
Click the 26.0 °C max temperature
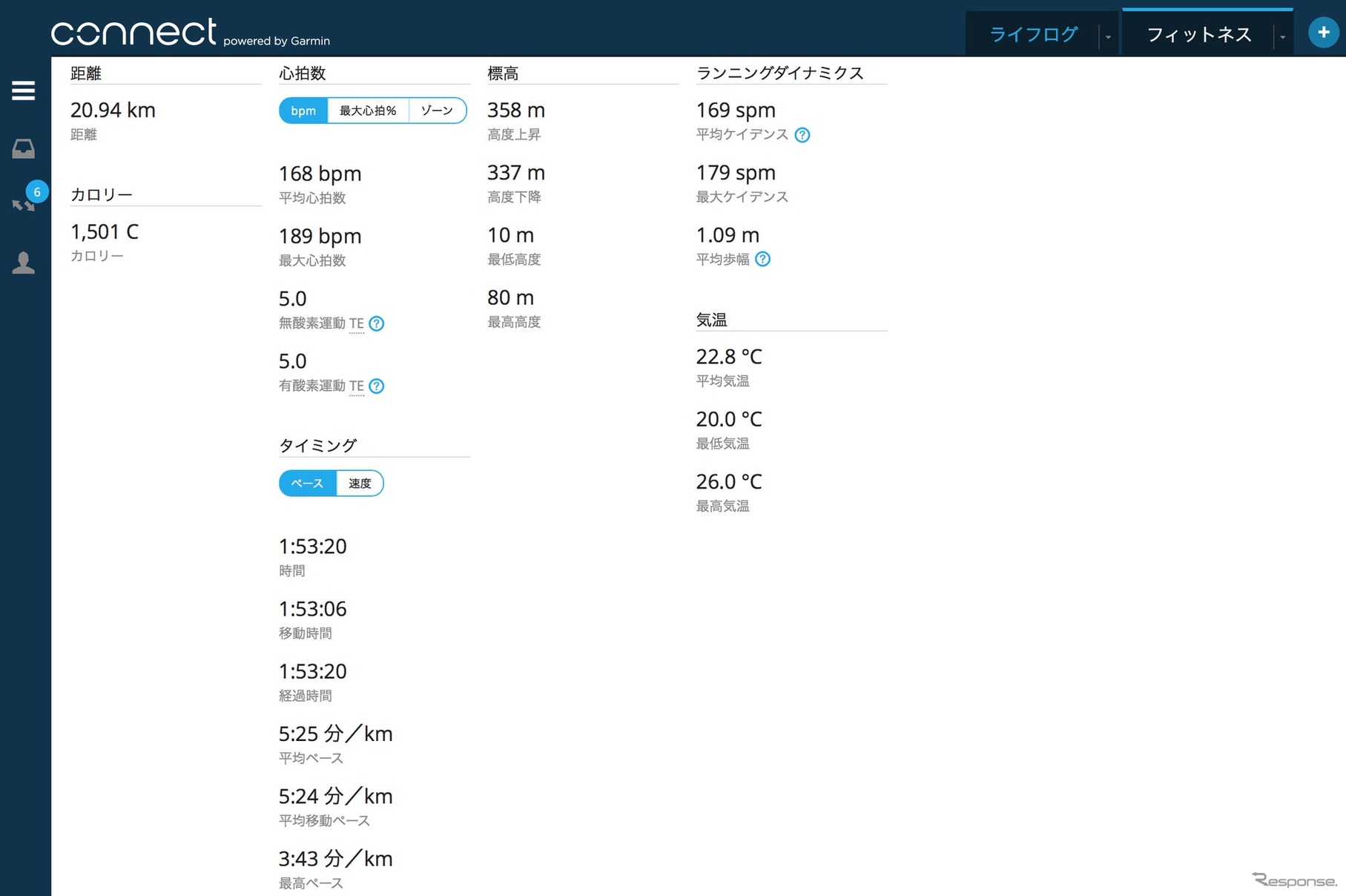click(x=729, y=481)
